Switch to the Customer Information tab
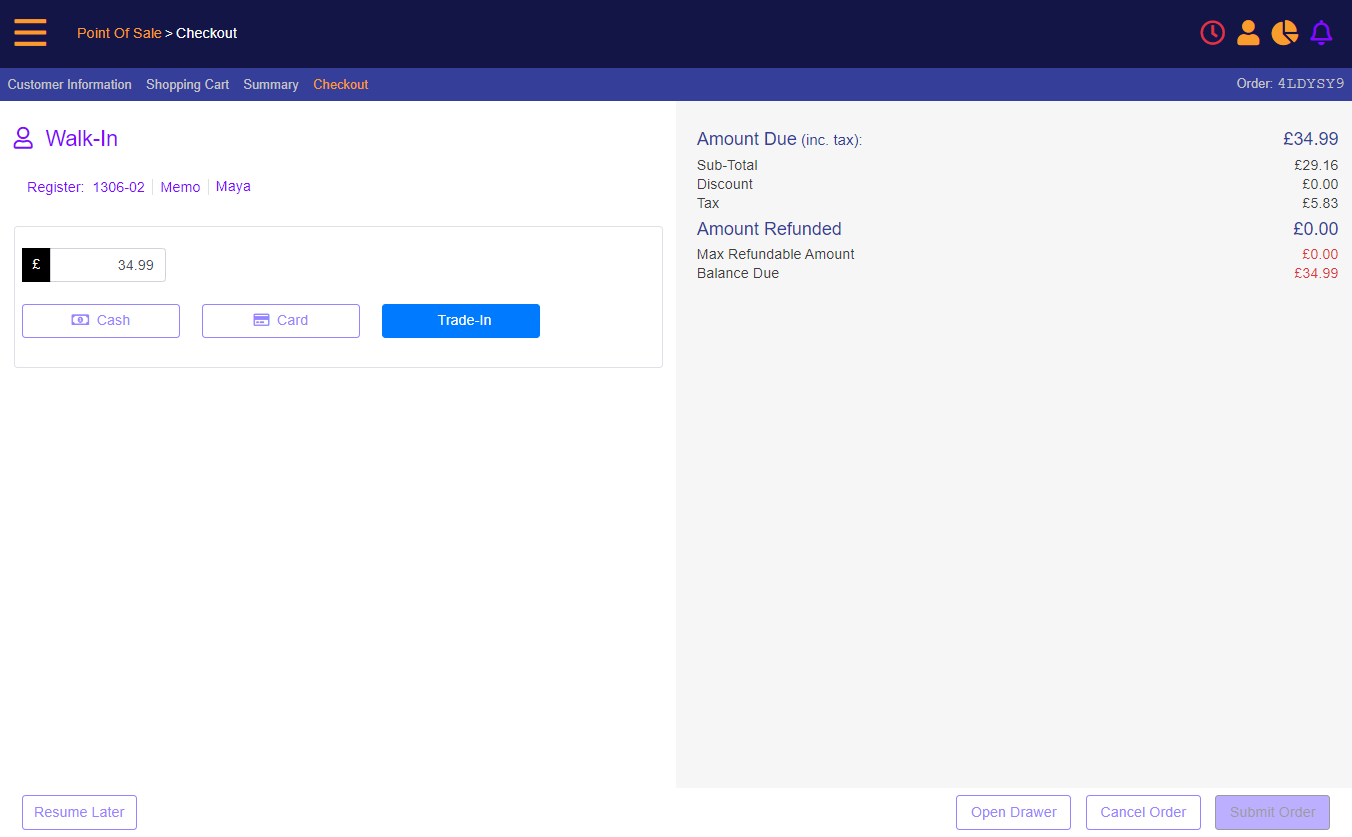 pyautogui.click(x=70, y=85)
